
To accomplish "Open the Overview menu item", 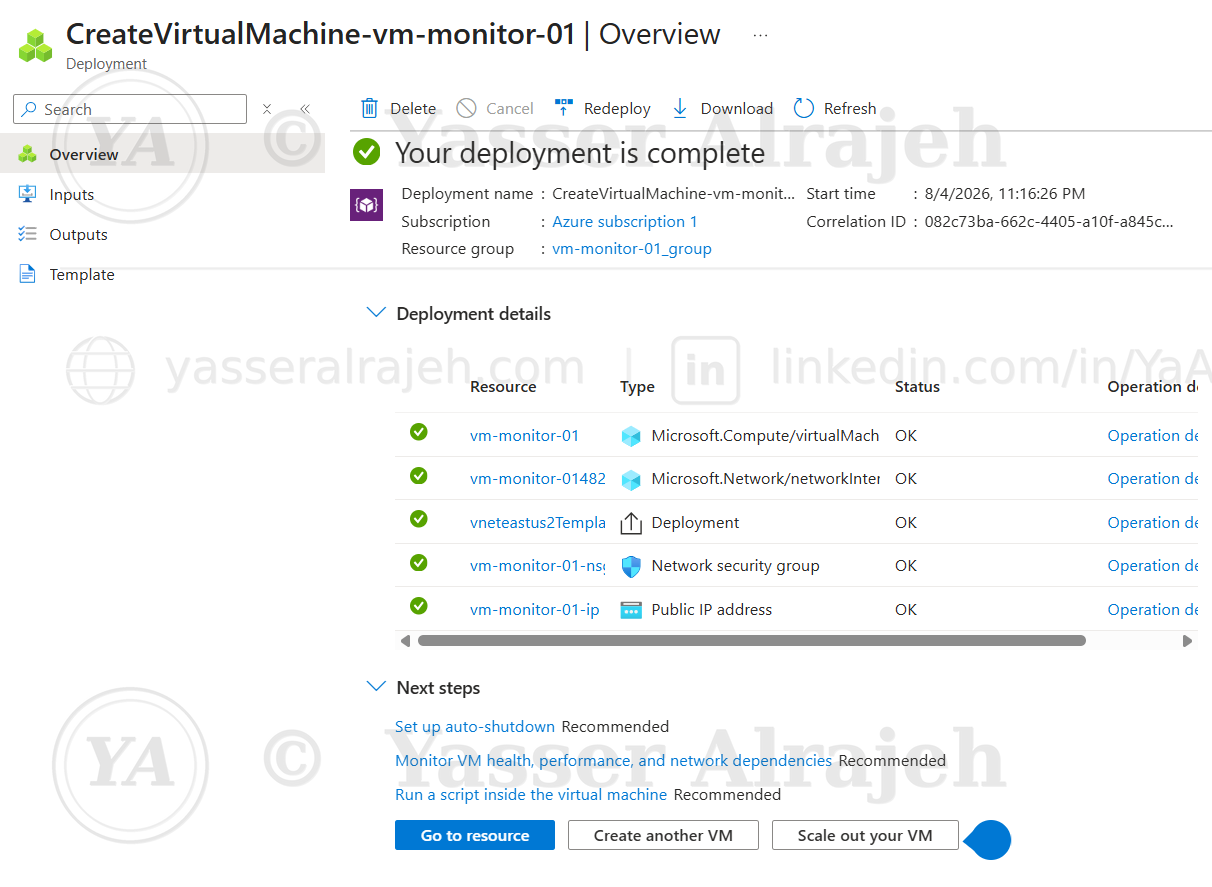I will point(162,154).
